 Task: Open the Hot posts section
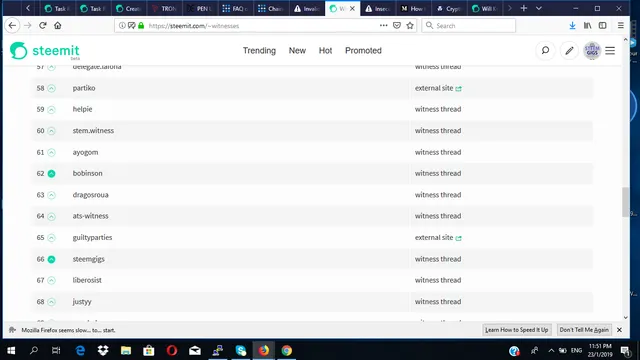point(325,51)
